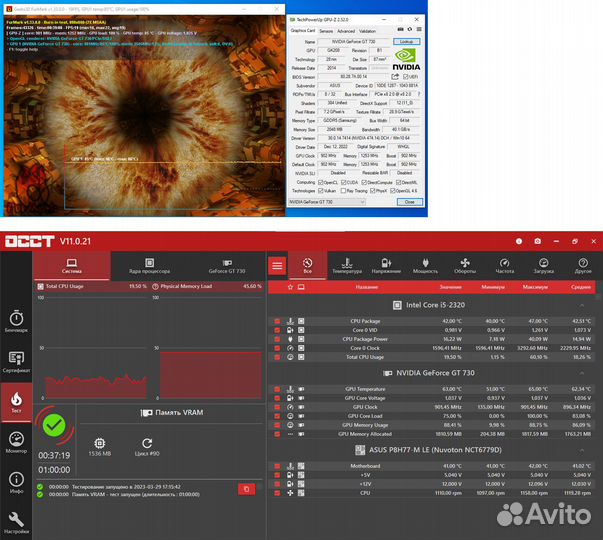Viewport: 603px width, 540px height.
Task: Open the Benchmark section in OCCT sidebar
Action: point(16,321)
